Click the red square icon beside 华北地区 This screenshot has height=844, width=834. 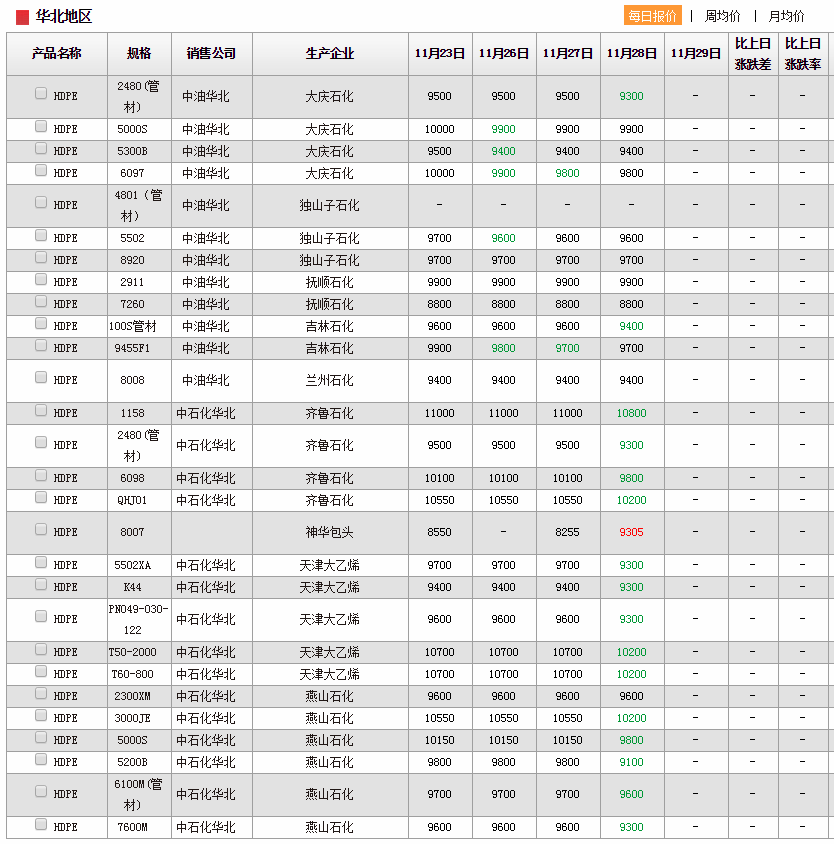click(22, 17)
